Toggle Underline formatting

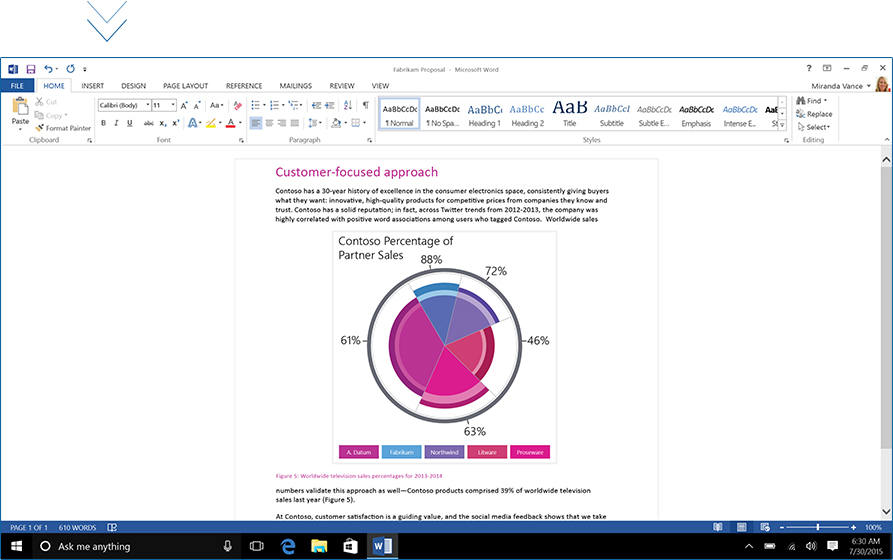130,123
